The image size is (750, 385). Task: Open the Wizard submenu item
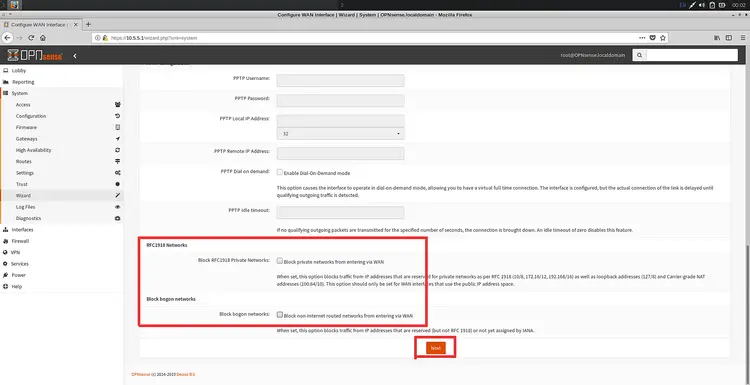pyautogui.click(x=23, y=196)
